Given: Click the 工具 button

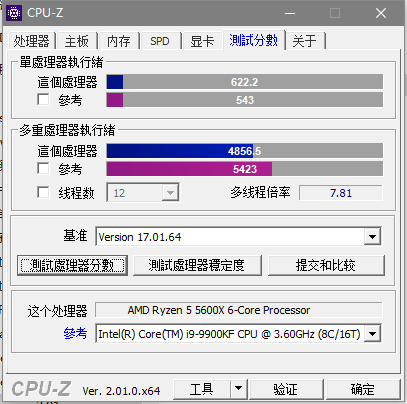Looking at the screenshot, I should 202,389.
